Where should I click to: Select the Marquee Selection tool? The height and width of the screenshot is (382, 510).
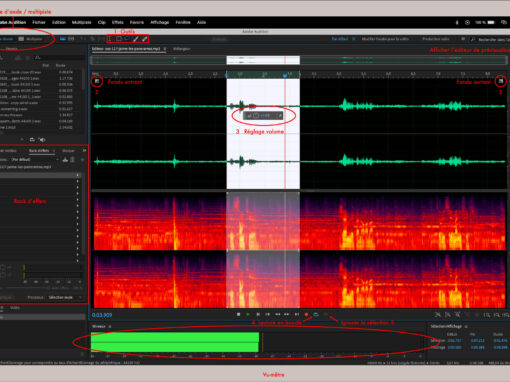coord(119,39)
